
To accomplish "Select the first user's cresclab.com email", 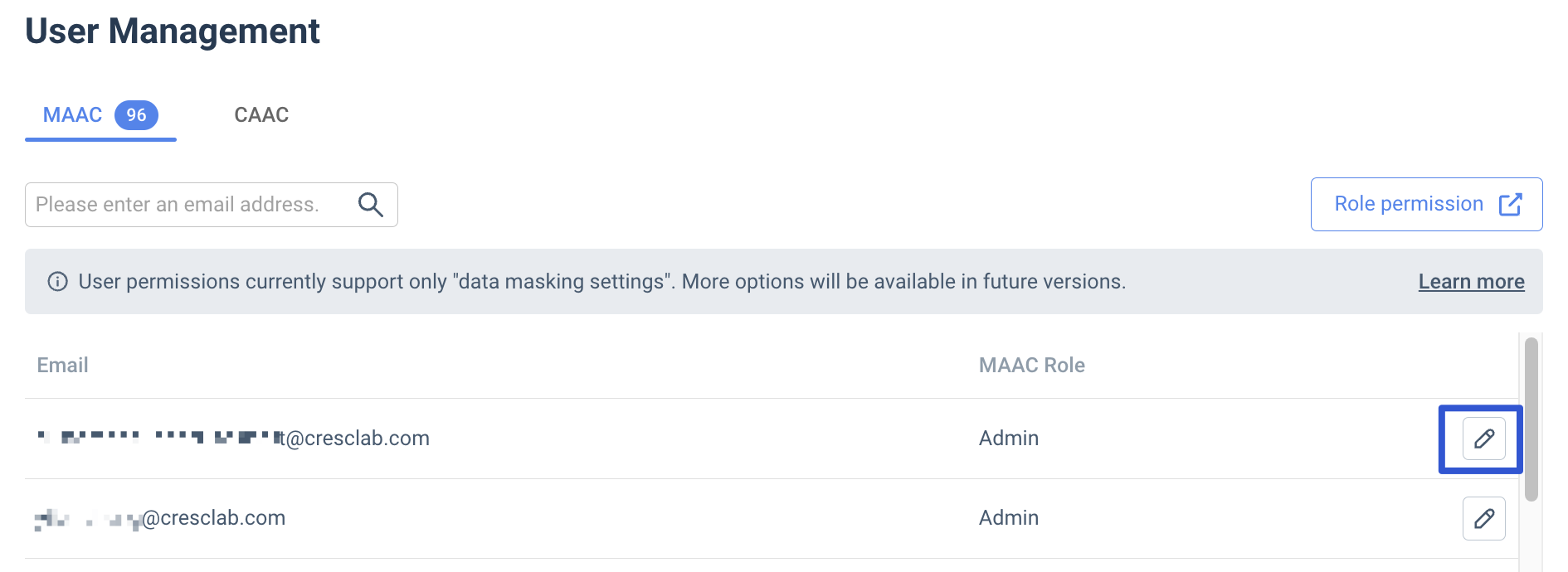I will click(x=233, y=439).
